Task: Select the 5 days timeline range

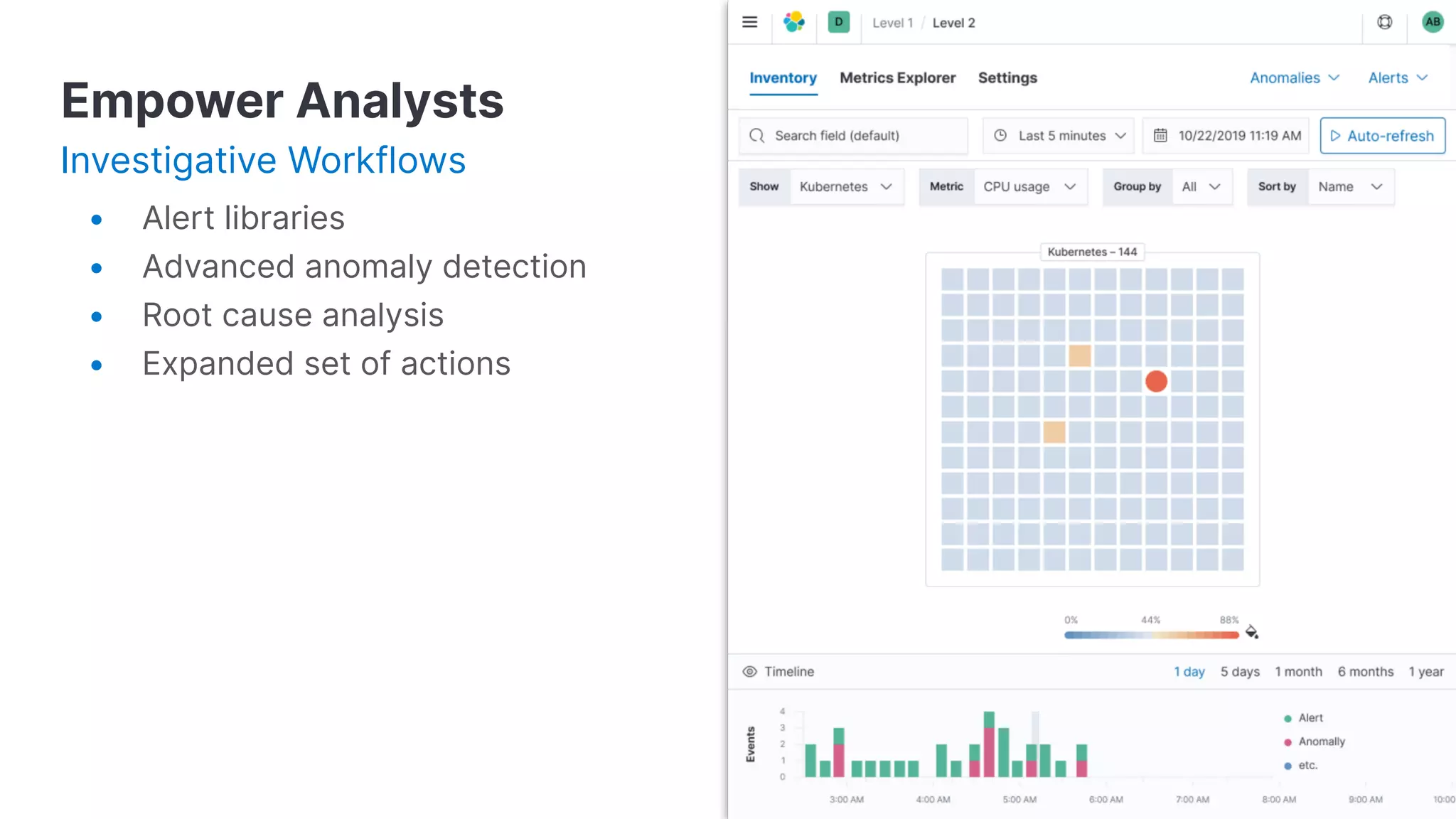Action: pos(1240,672)
